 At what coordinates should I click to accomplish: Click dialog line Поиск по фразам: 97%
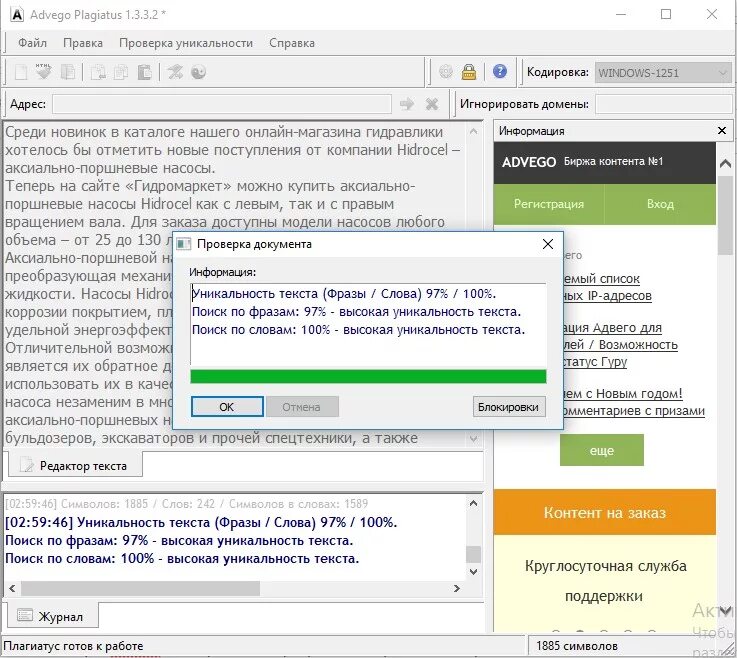tap(356, 312)
